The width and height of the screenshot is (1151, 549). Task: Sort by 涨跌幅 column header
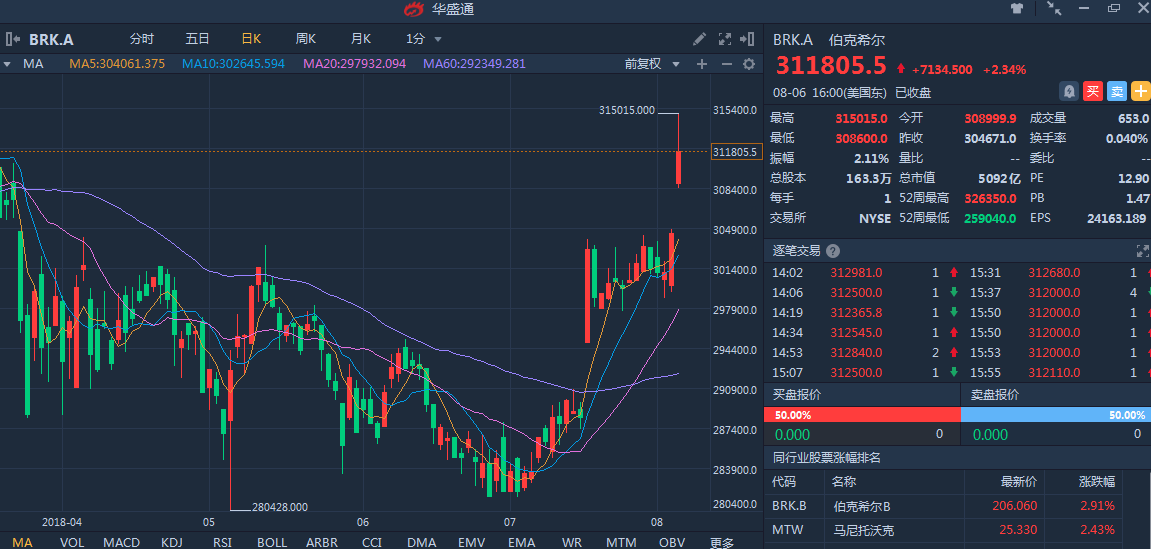[1097, 481]
